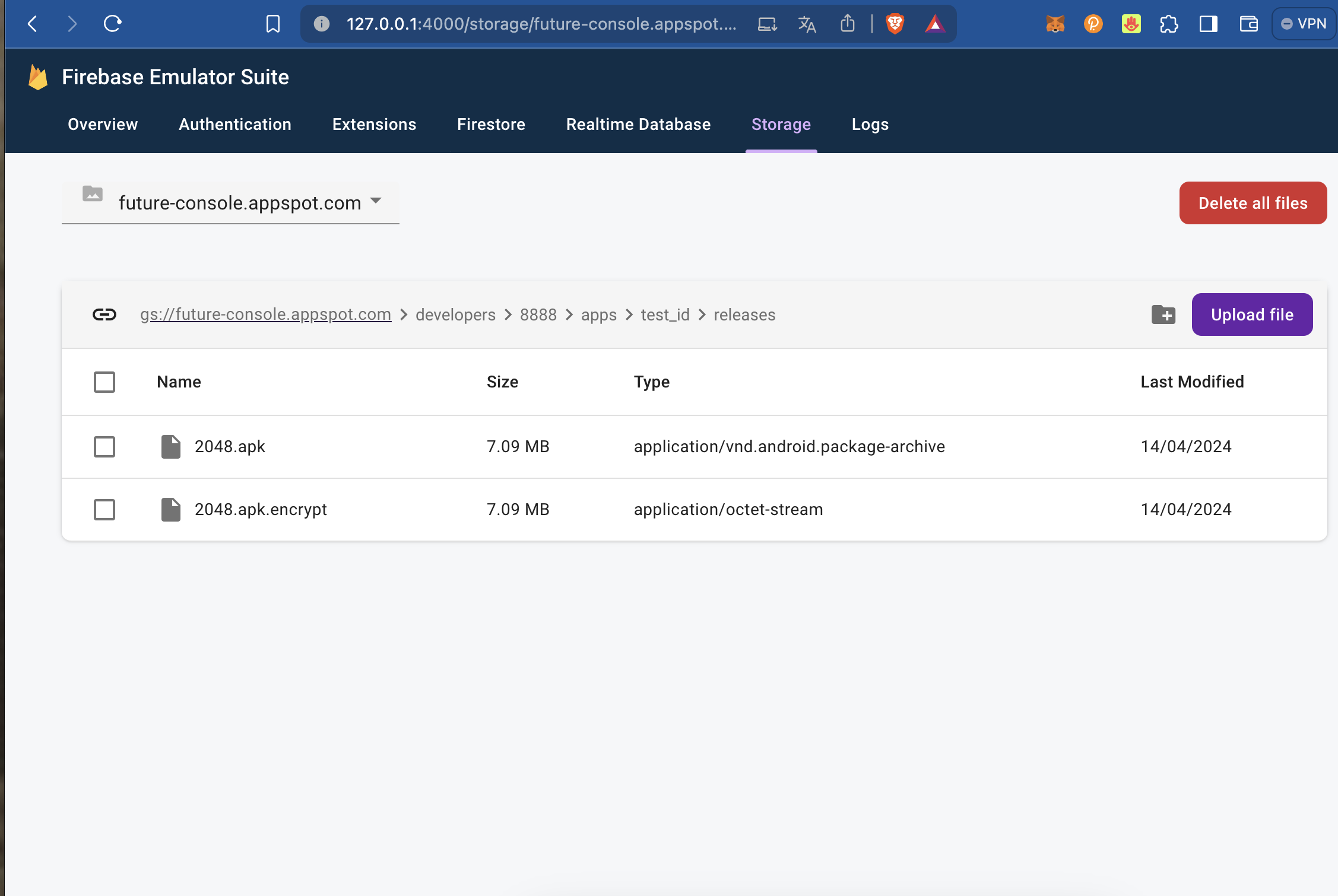Click 14/04/2024 date for 2048.apk.encrypt
This screenshot has height=896, width=1338.
(x=1186, y=510)
